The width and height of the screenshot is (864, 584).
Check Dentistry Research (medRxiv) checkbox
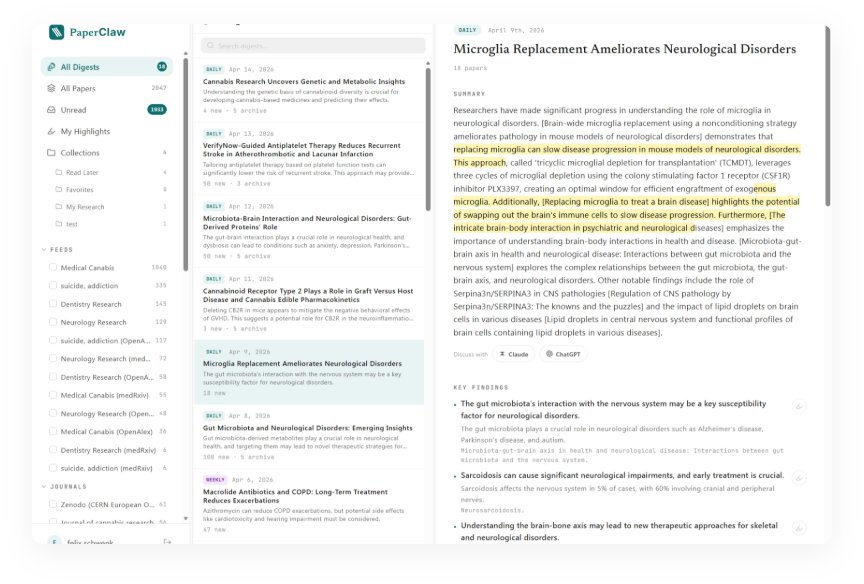tap(53, 450)
